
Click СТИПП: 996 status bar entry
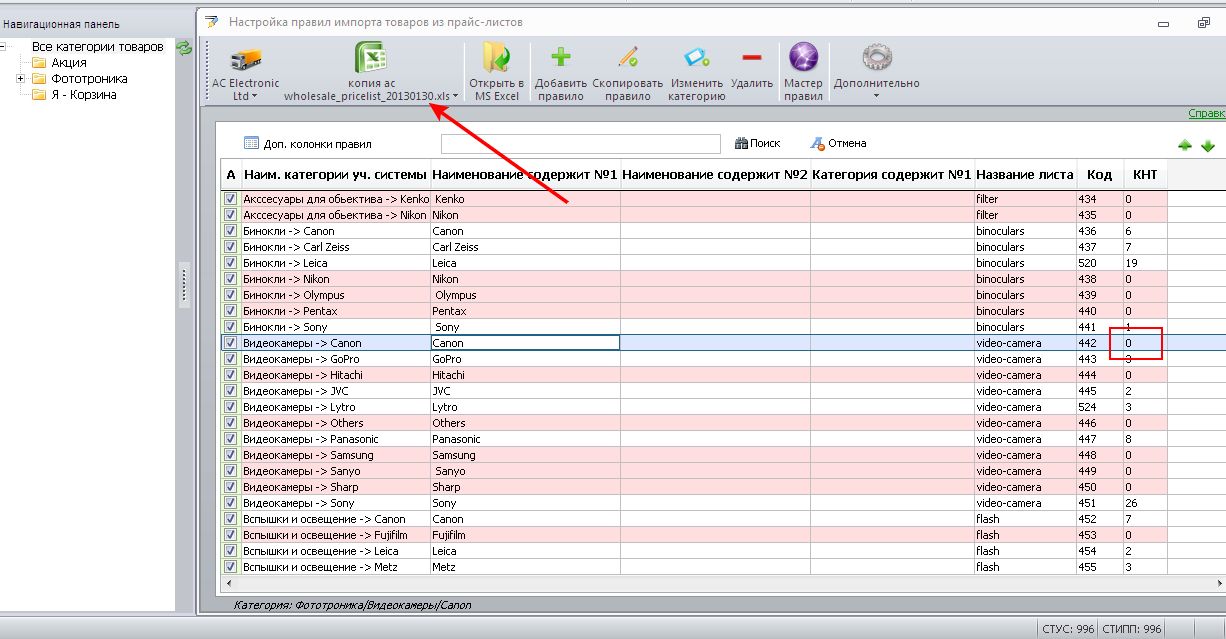(1132, 629)
